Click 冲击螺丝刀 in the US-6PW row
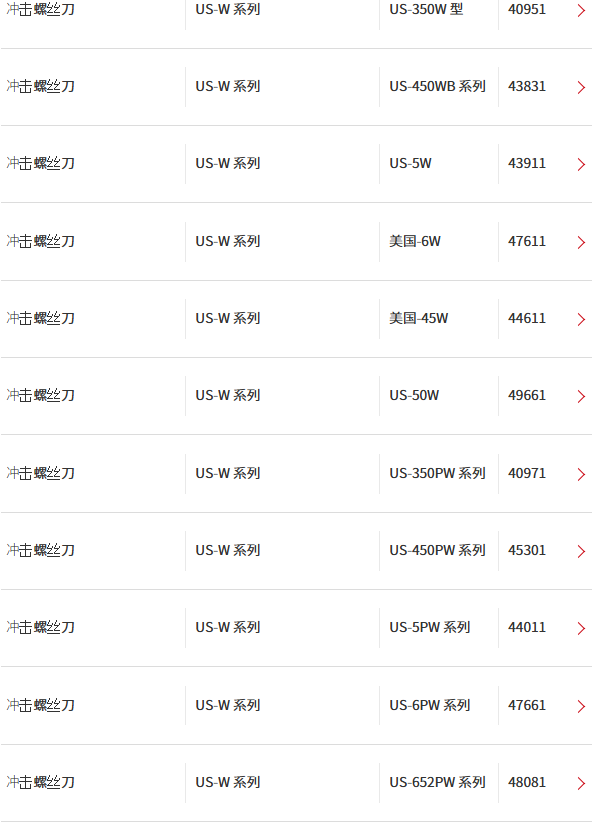The image size is (595, 829). coord(41,705)
